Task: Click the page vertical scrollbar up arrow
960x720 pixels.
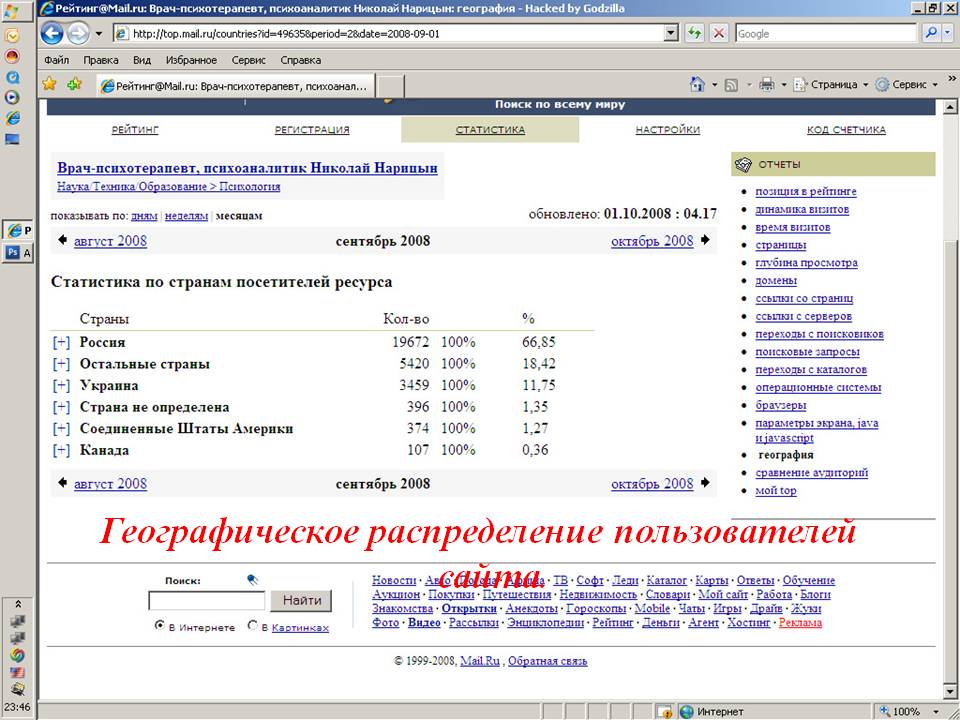Action: tap(950, 108)
